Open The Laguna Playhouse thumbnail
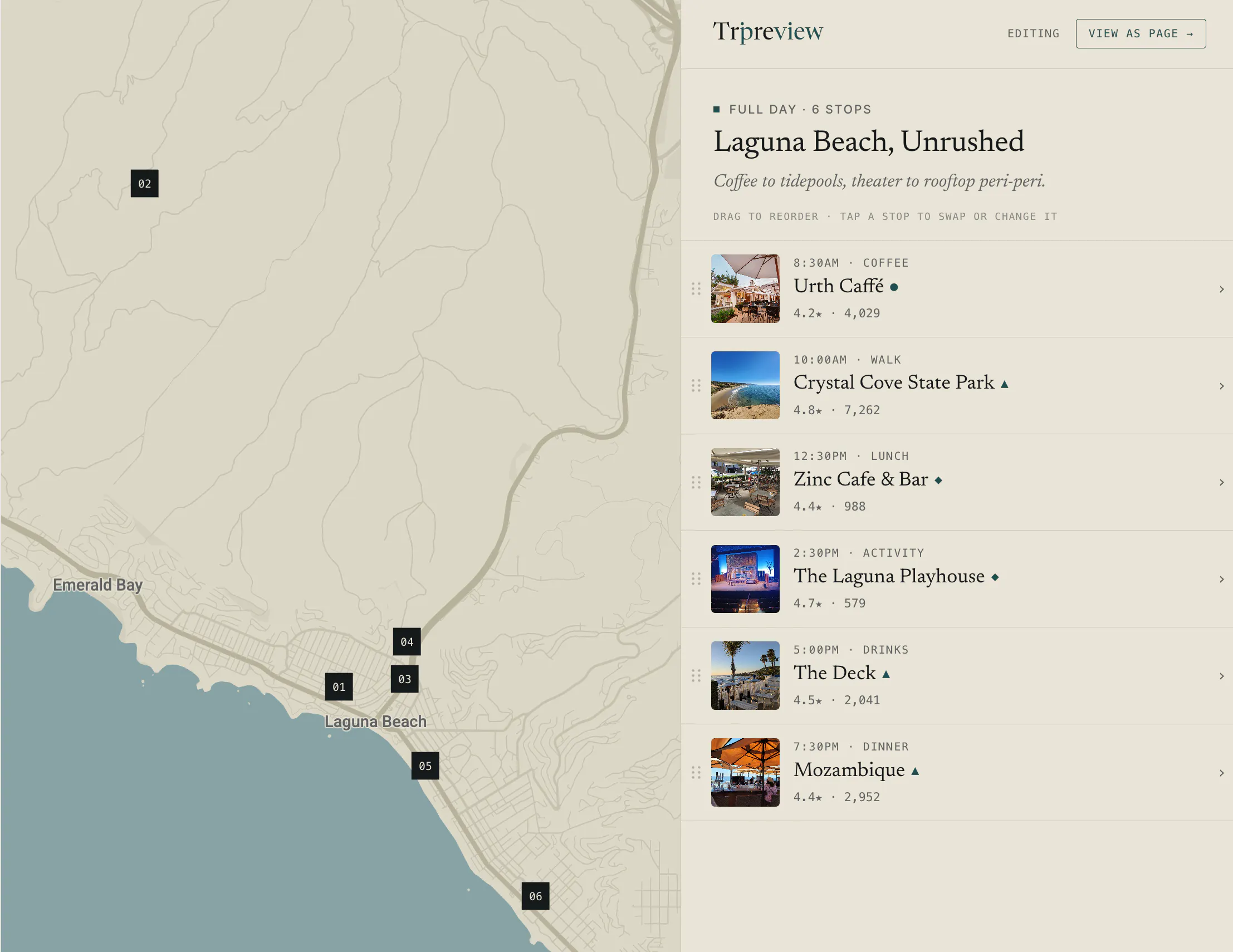 click(x=745, y=579)
